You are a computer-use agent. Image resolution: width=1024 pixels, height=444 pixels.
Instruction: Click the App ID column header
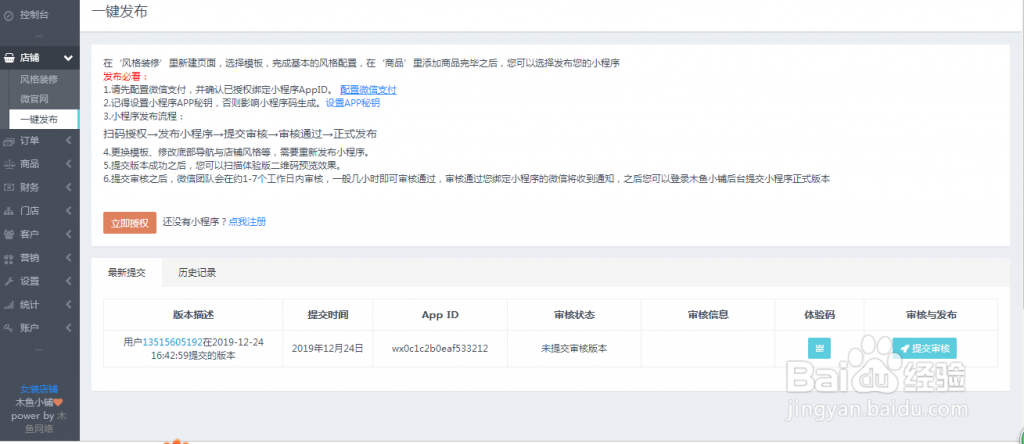pos(440,315)
